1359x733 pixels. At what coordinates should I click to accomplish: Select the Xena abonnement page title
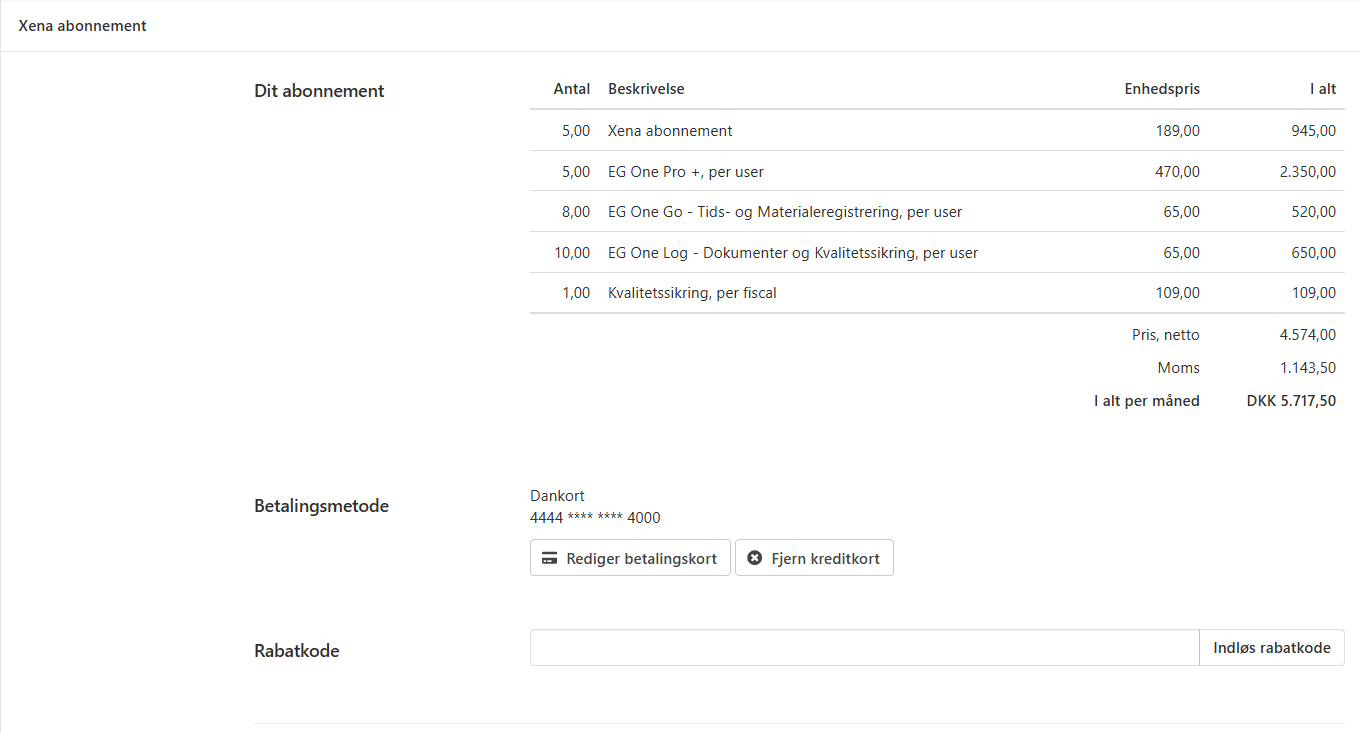click(82, 26)
